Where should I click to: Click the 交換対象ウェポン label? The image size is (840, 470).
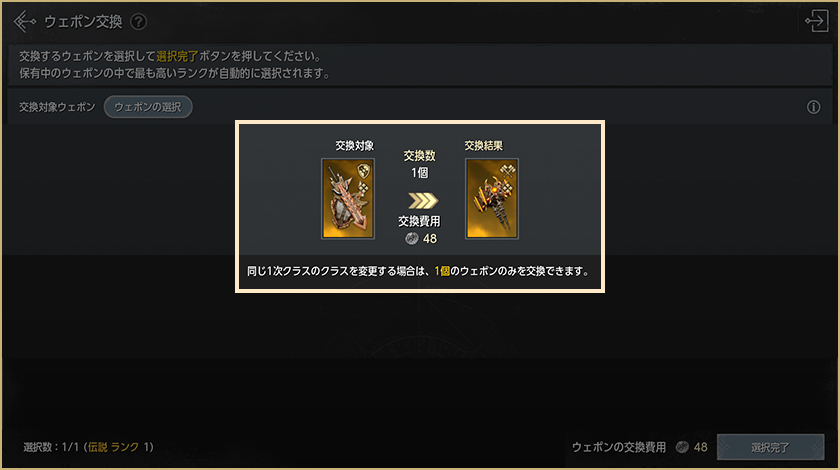(57, 107)
